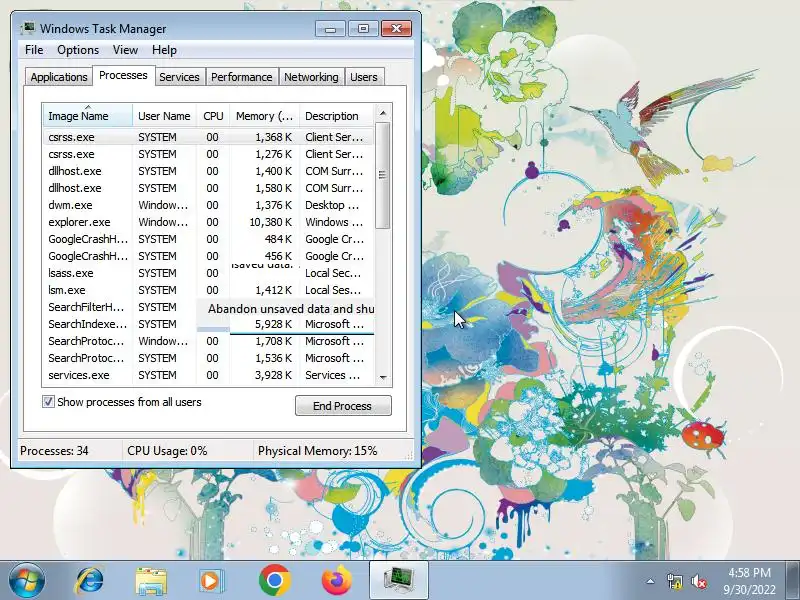The height and width of the screenshot is (600, 800).
Task: Click the 1,580 K memory value
Action: coord(273,188)
